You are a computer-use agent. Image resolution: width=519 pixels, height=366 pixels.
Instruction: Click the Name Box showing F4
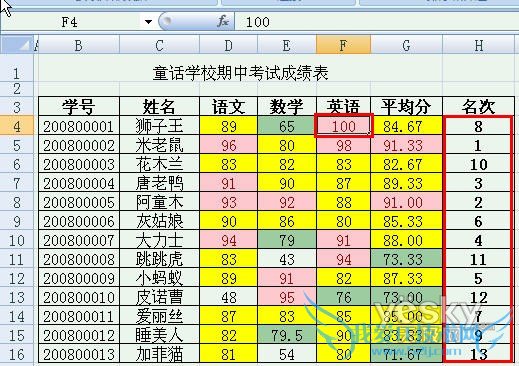pos(72,22)
